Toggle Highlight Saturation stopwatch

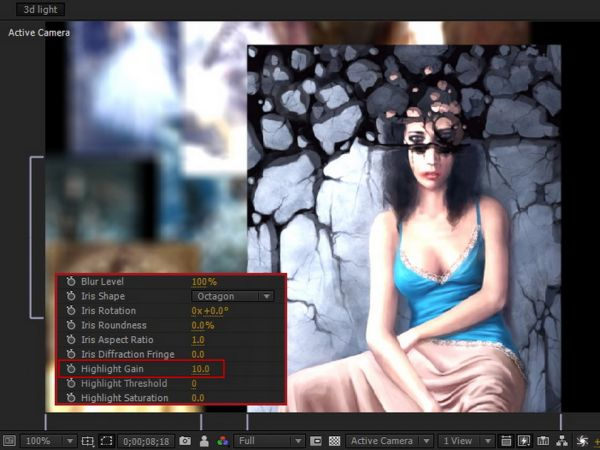pyautogui.click(x=71, y=398)
